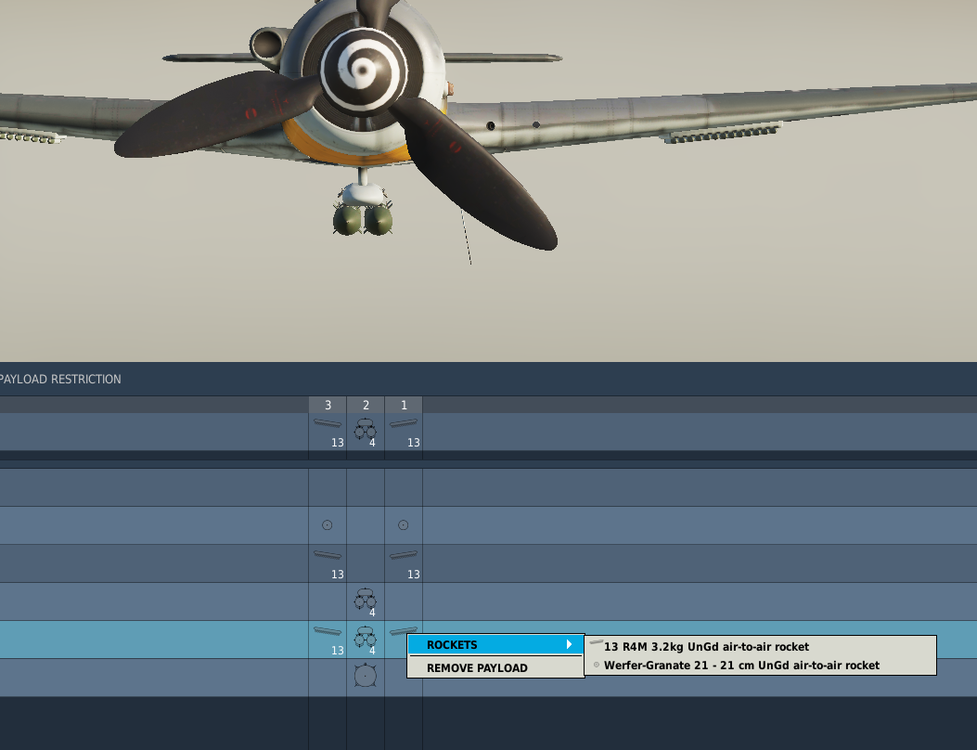Screen dimensions: 977x750
Task: Click the PAYLOAD RESTRICTION header bar
Action: (x=60, y=379)
